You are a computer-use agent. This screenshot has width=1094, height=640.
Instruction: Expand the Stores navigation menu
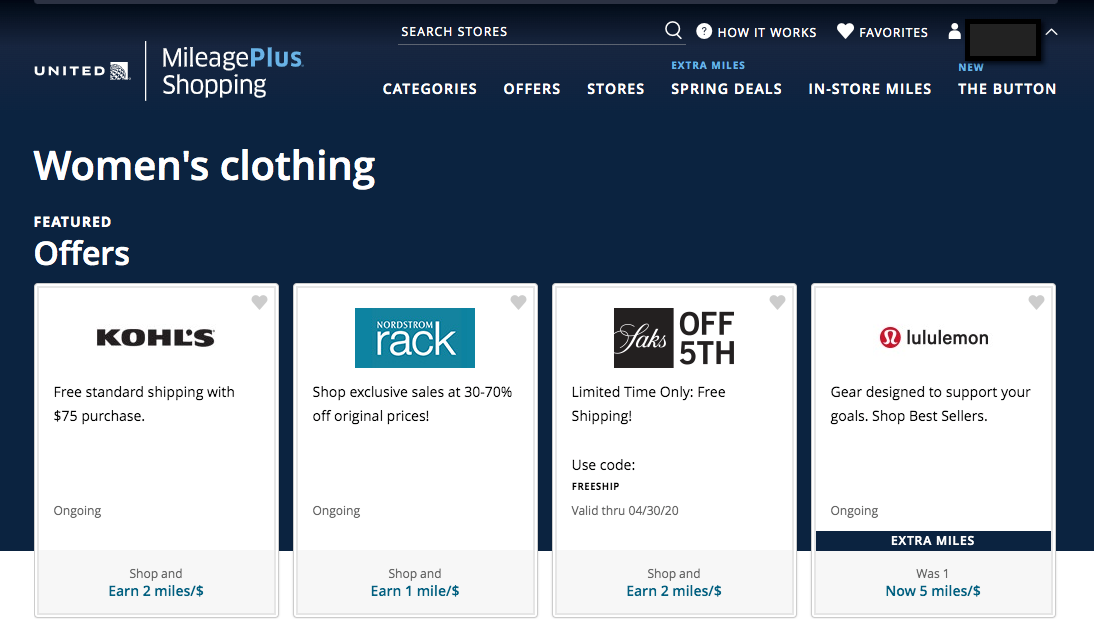coord(615,89)
